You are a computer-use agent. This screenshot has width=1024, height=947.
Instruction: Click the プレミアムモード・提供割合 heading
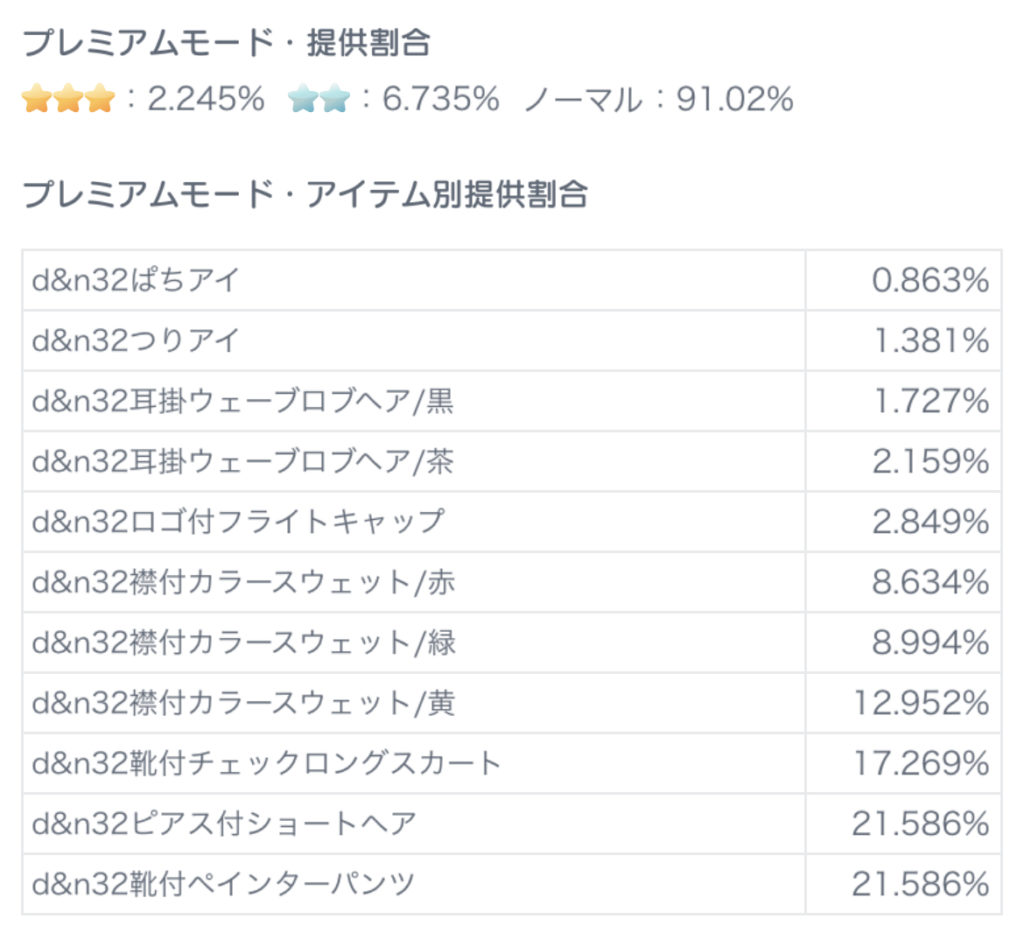click(226, 43)
